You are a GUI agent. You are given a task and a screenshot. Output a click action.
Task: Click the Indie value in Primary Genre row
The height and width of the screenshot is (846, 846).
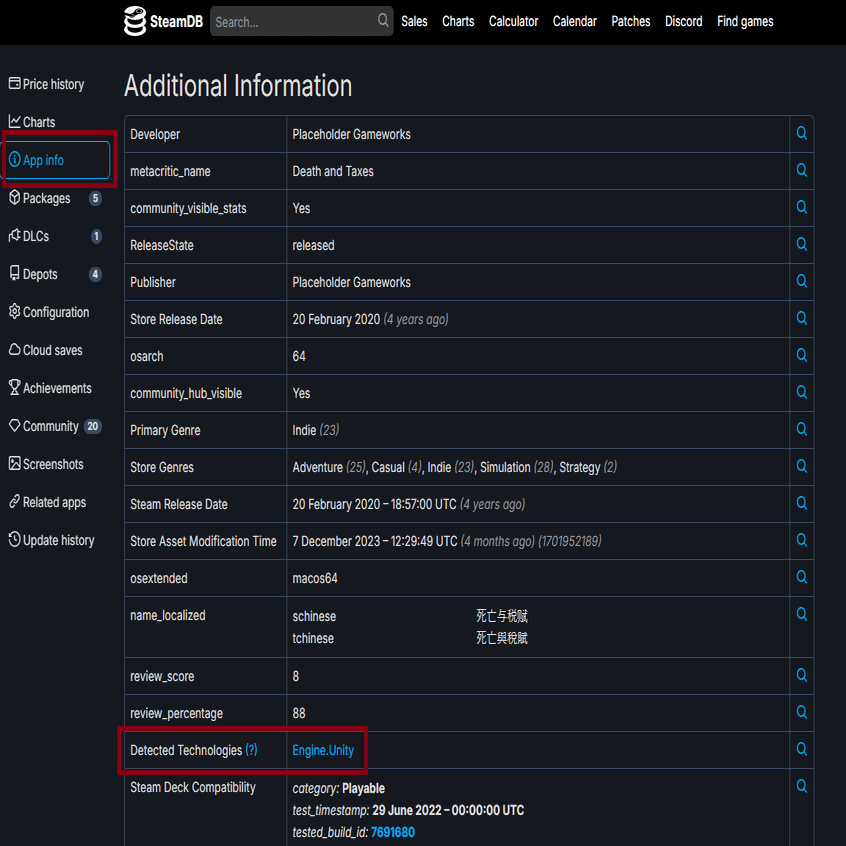coord(304,431)
